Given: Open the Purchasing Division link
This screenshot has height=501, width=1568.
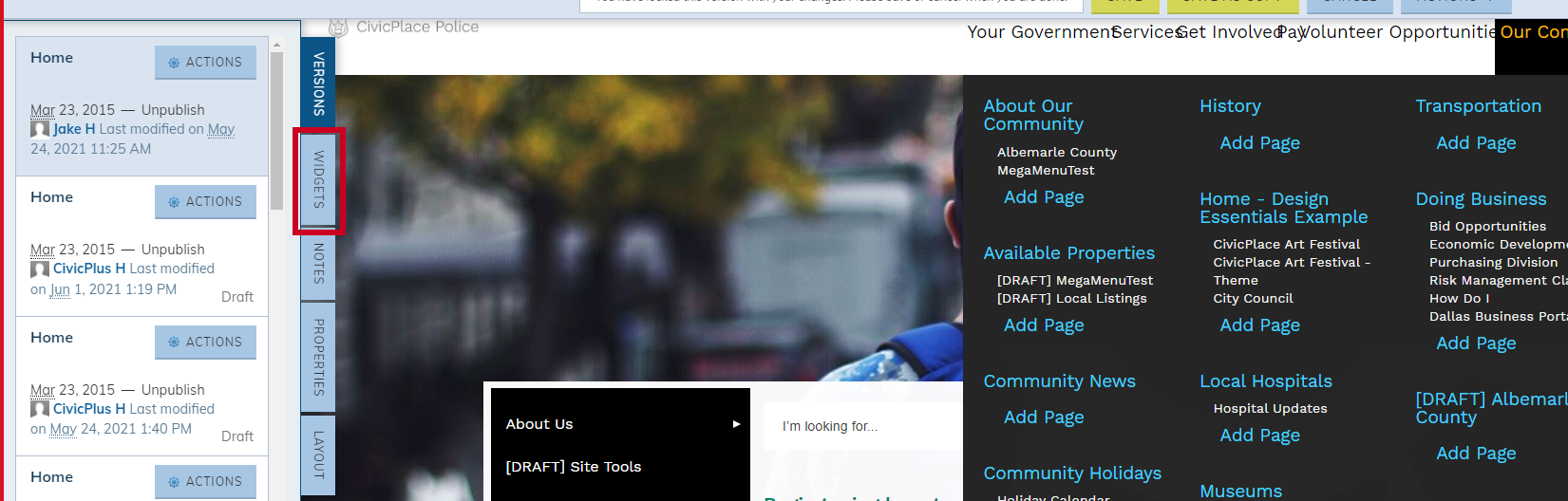Looking at the screenshot, I should 1493,262.
